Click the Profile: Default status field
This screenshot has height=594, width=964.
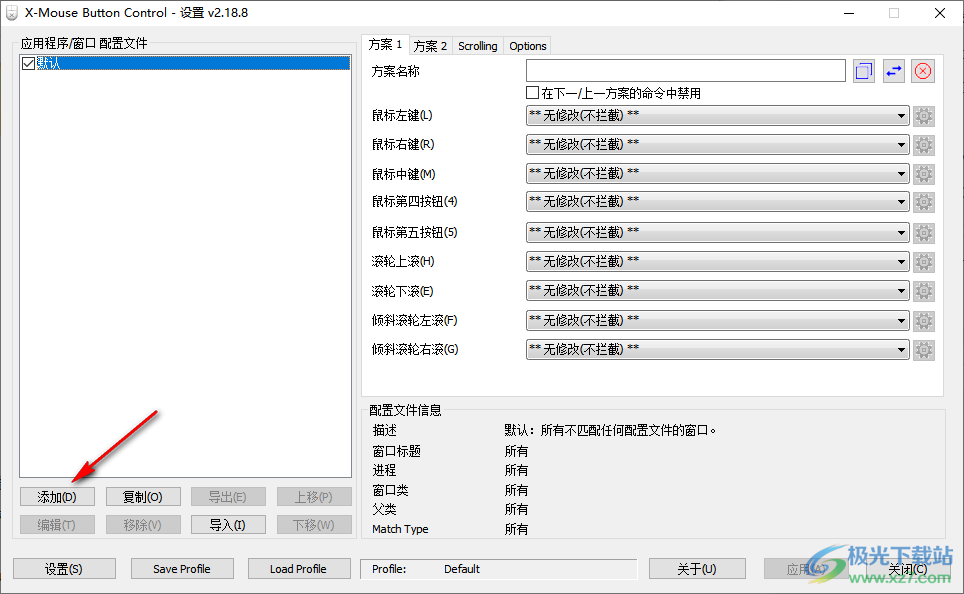point(499,569)
